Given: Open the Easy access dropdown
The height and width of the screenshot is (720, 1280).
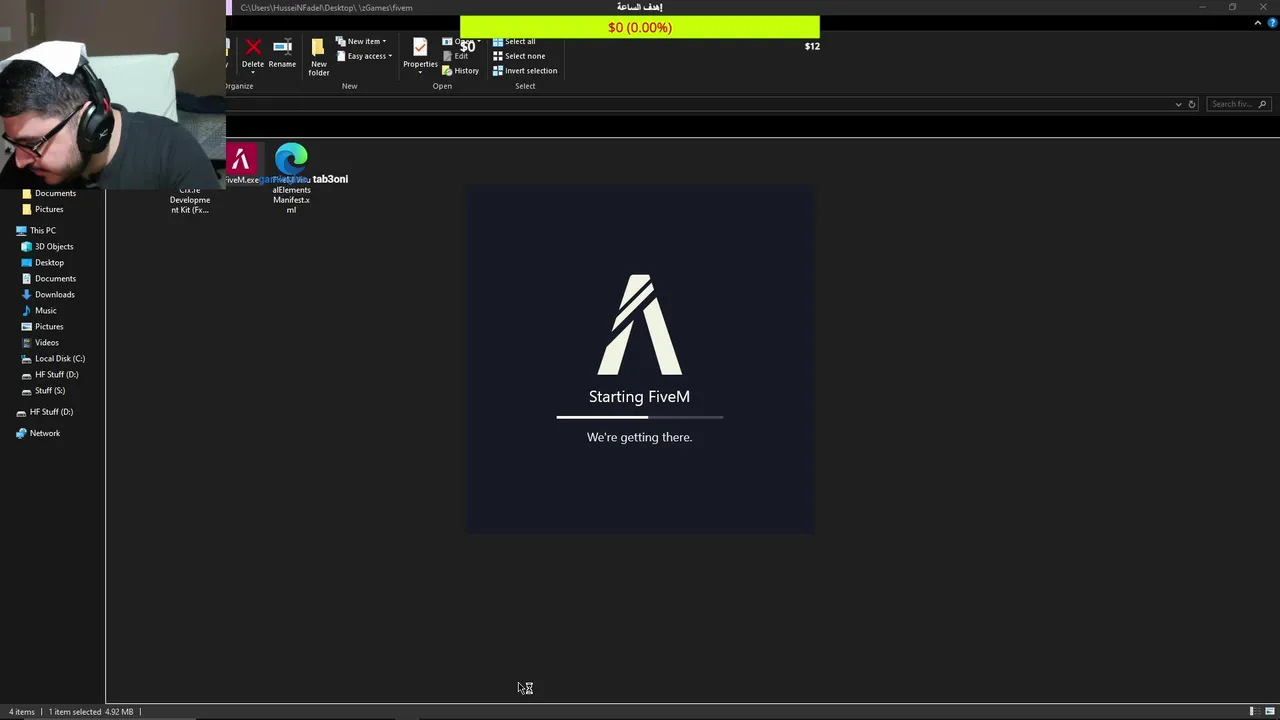Looking at the screenshot, I should tap(364, 56).
